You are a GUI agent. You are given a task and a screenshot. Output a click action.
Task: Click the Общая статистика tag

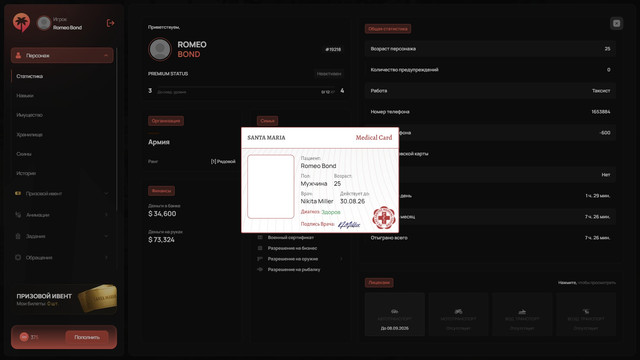pos(388,29)
